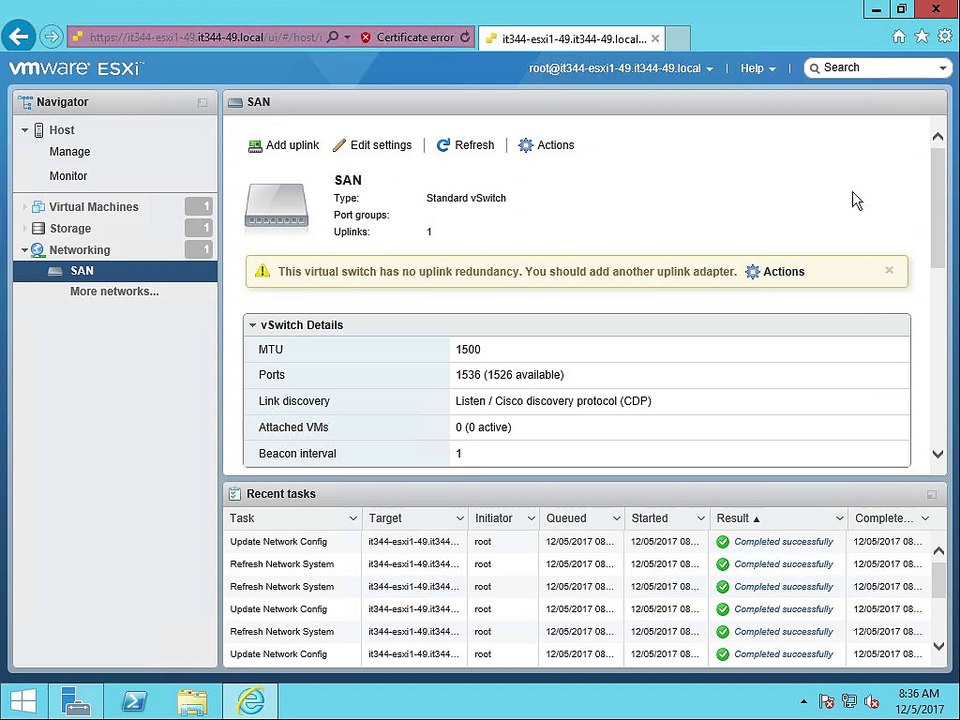
Task: Click the VMware ESXi logo
Action: pos(77,68)
